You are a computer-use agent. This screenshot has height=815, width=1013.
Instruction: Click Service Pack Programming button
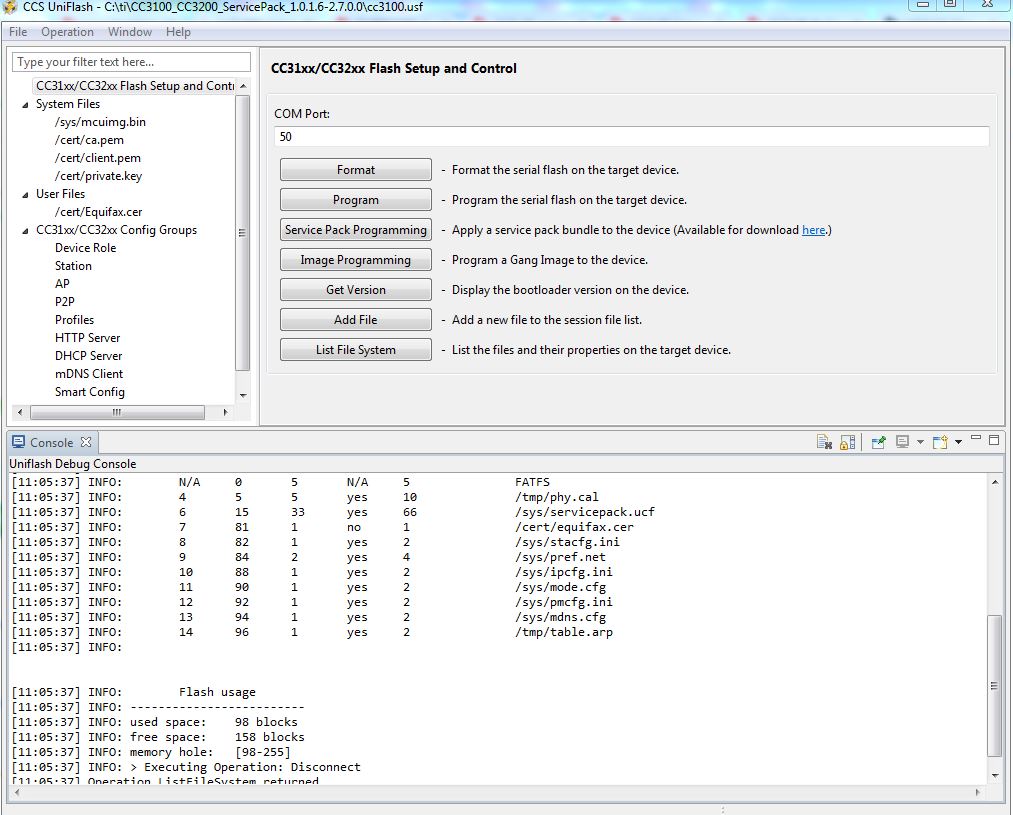pyautogui.click(x=356, y=230)
